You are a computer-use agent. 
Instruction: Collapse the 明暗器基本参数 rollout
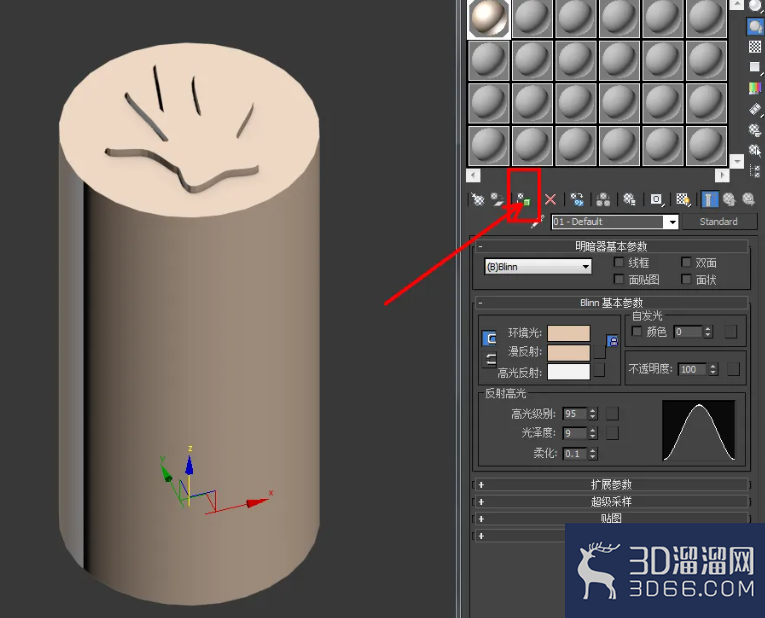click(x=611, y=246)
